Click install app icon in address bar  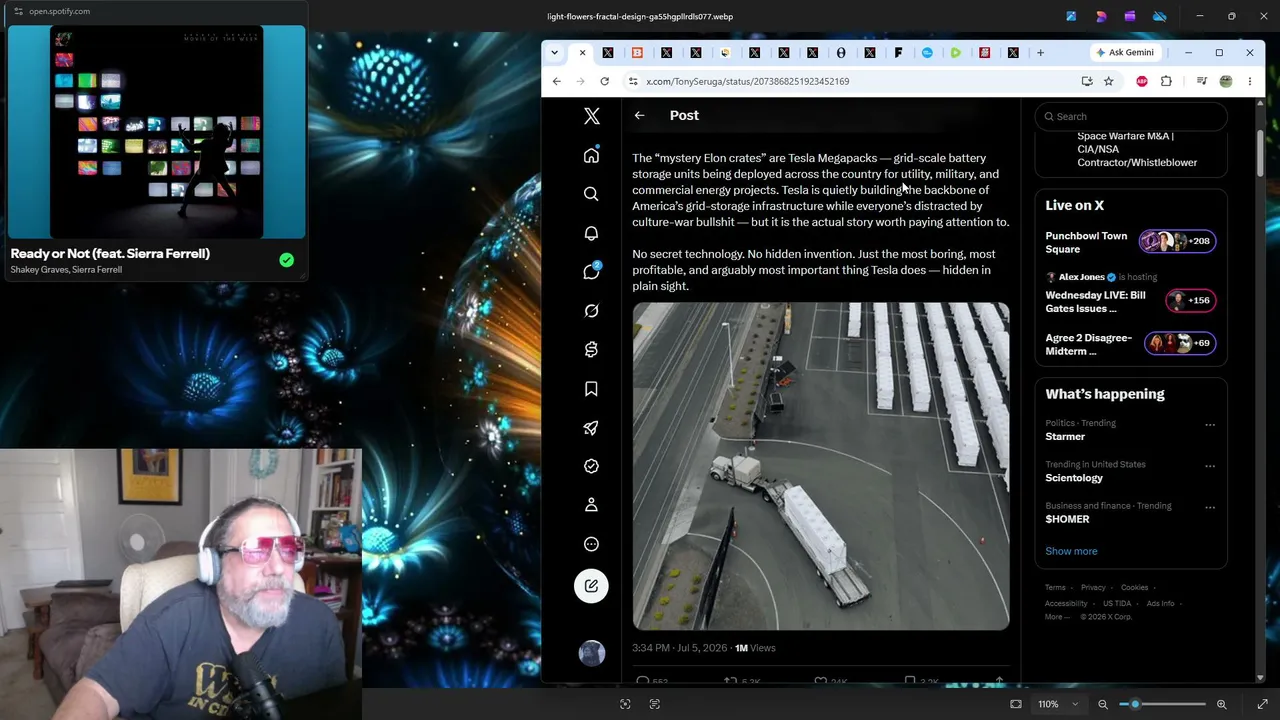[x=1087, y=81]
